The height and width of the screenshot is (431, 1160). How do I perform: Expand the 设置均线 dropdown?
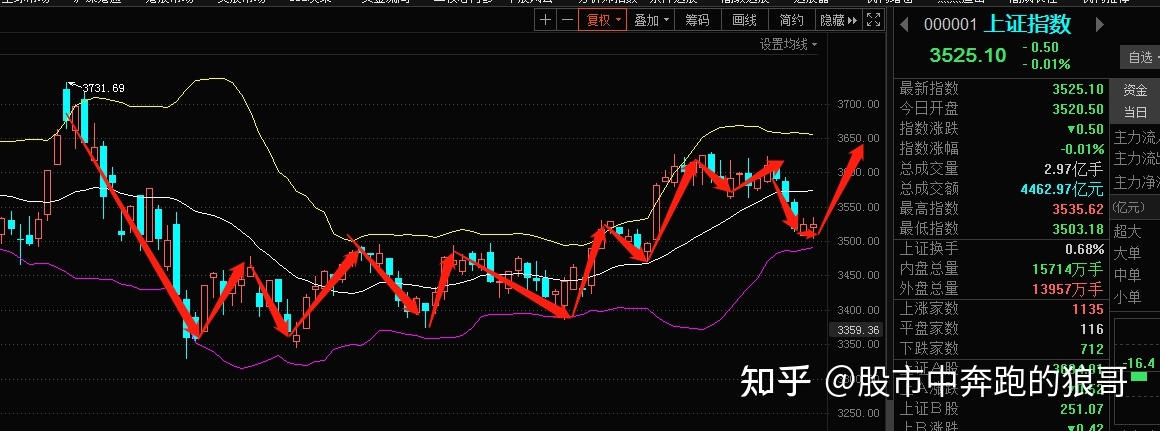[x=789, y=44]
